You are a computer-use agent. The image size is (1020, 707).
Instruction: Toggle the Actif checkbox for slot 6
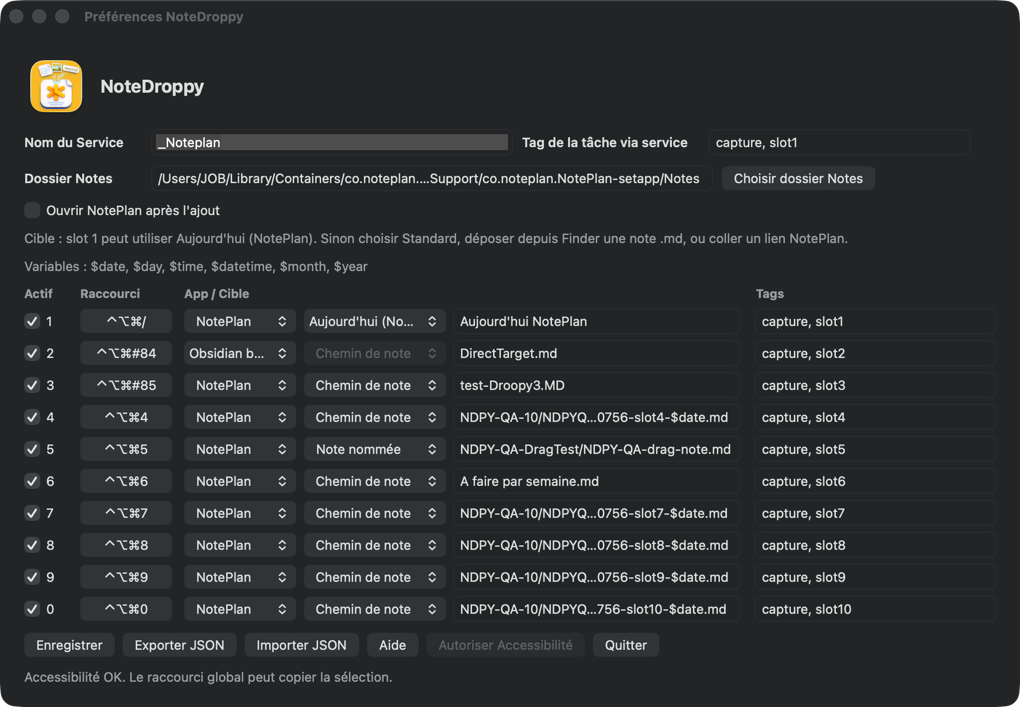(x=32, y=481)
